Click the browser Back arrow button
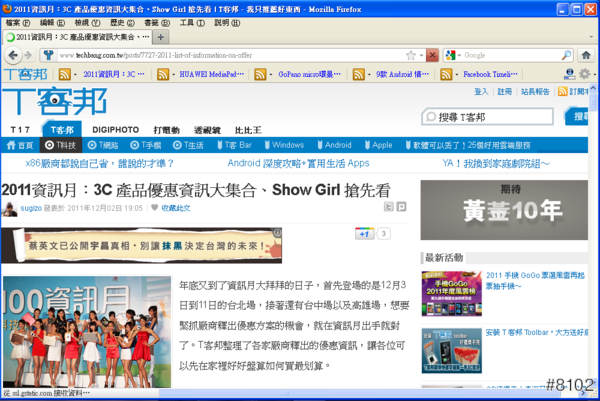The width and height of the screenshot is (600, 401). tap(13, 55)
